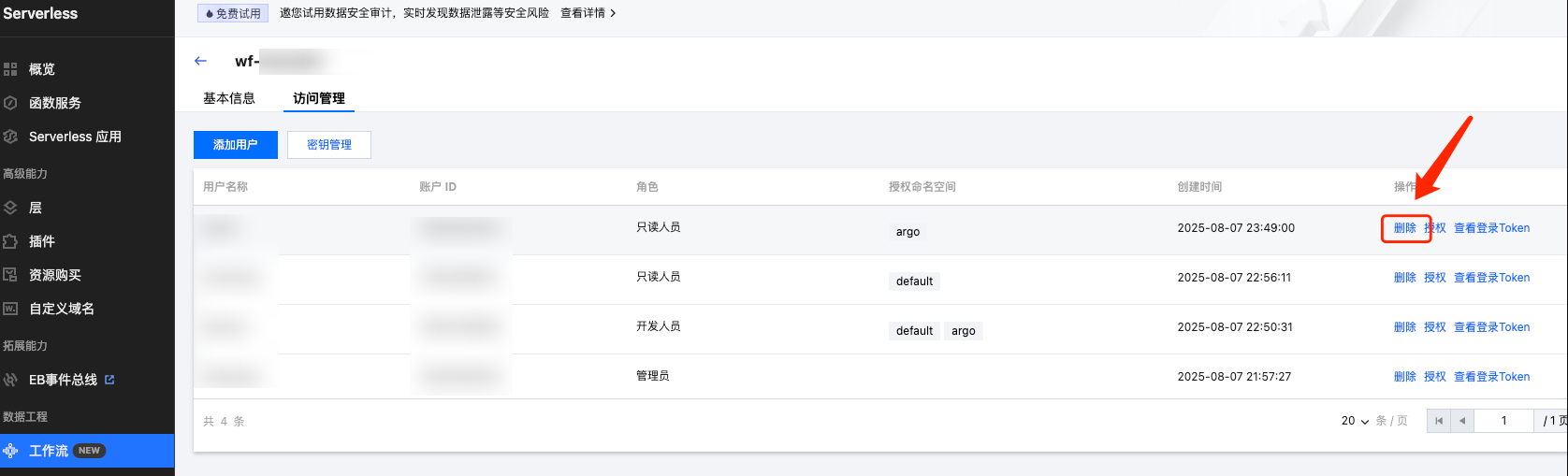Click the Function Service hexagon icon

(x=10, y=103)
